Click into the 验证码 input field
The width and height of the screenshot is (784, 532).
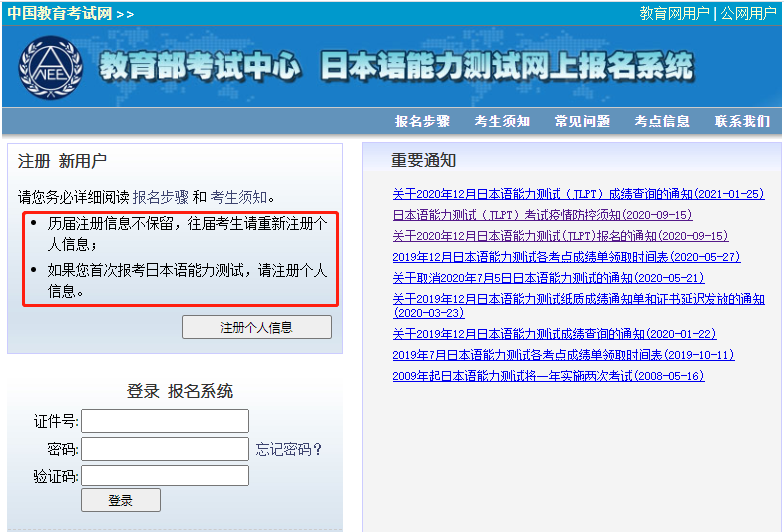(x=165, y=475)
